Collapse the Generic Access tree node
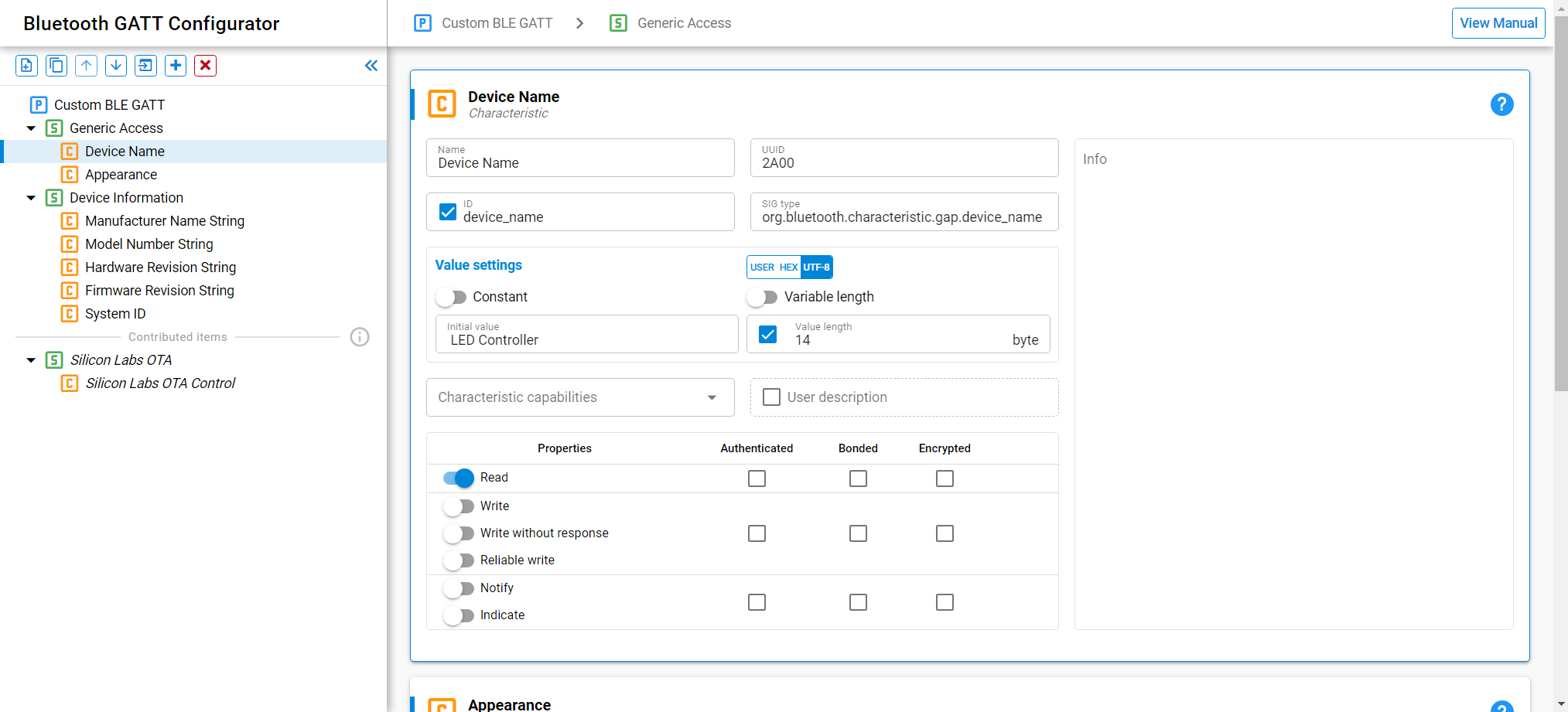Image resolution: width=1568 pixels, height=712 pixels. pyautogui.click(x=31, y=128)
